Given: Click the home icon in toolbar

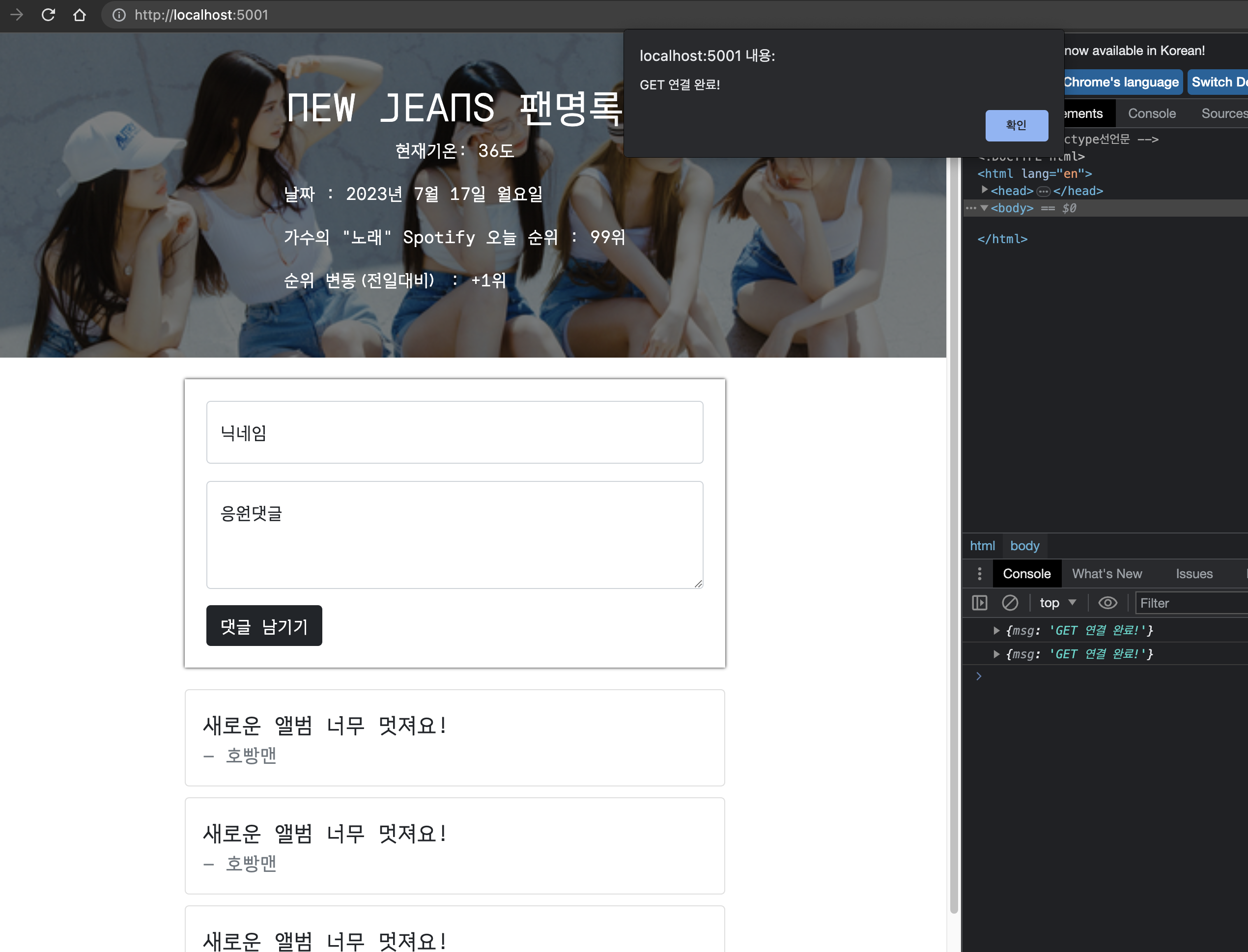Looking at the screenshot, I should pos(79,15).
